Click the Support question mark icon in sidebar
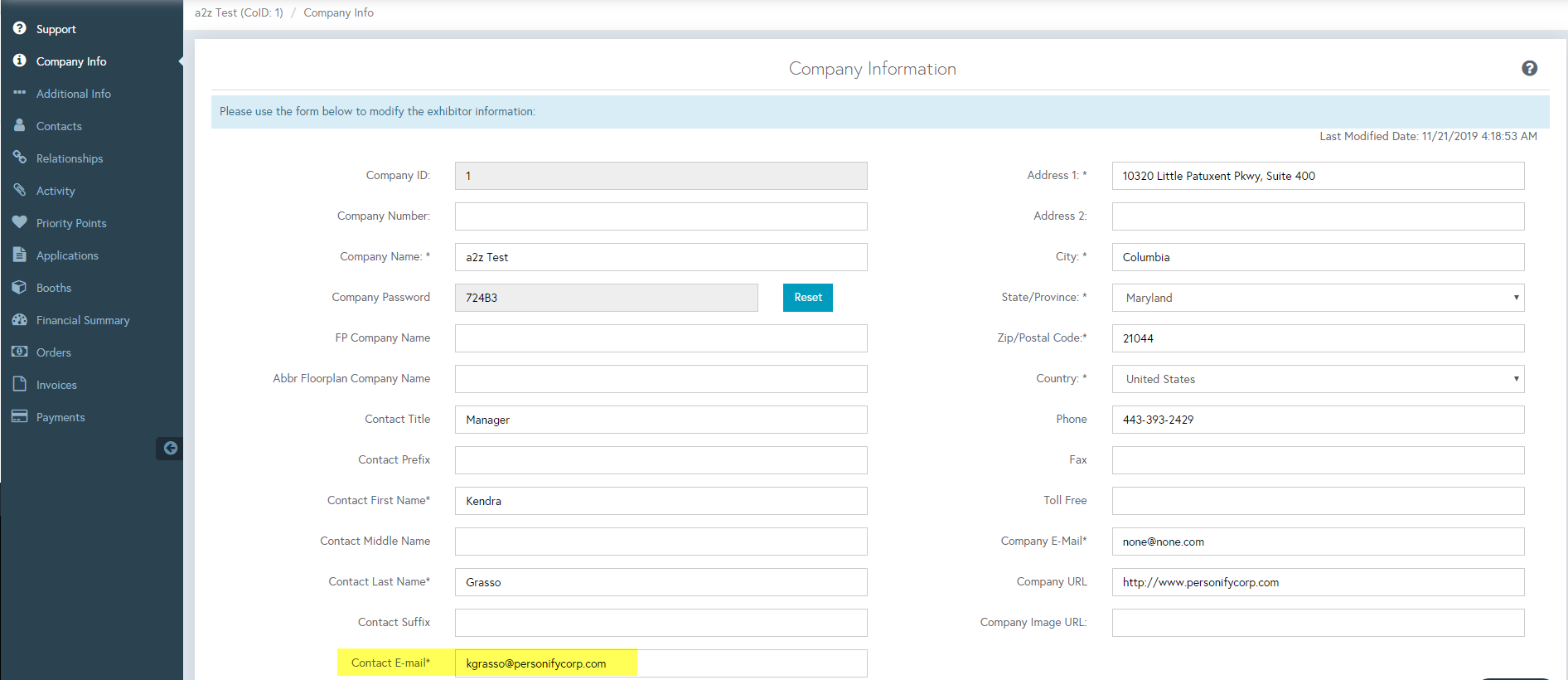Viewport: 1568px width, 680px height. click(20, 28)
